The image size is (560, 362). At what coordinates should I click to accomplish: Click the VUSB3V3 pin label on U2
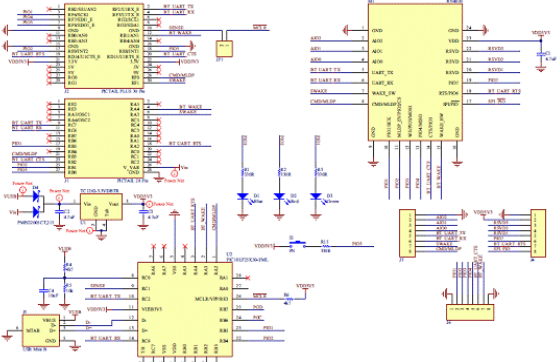click(152, 309)
